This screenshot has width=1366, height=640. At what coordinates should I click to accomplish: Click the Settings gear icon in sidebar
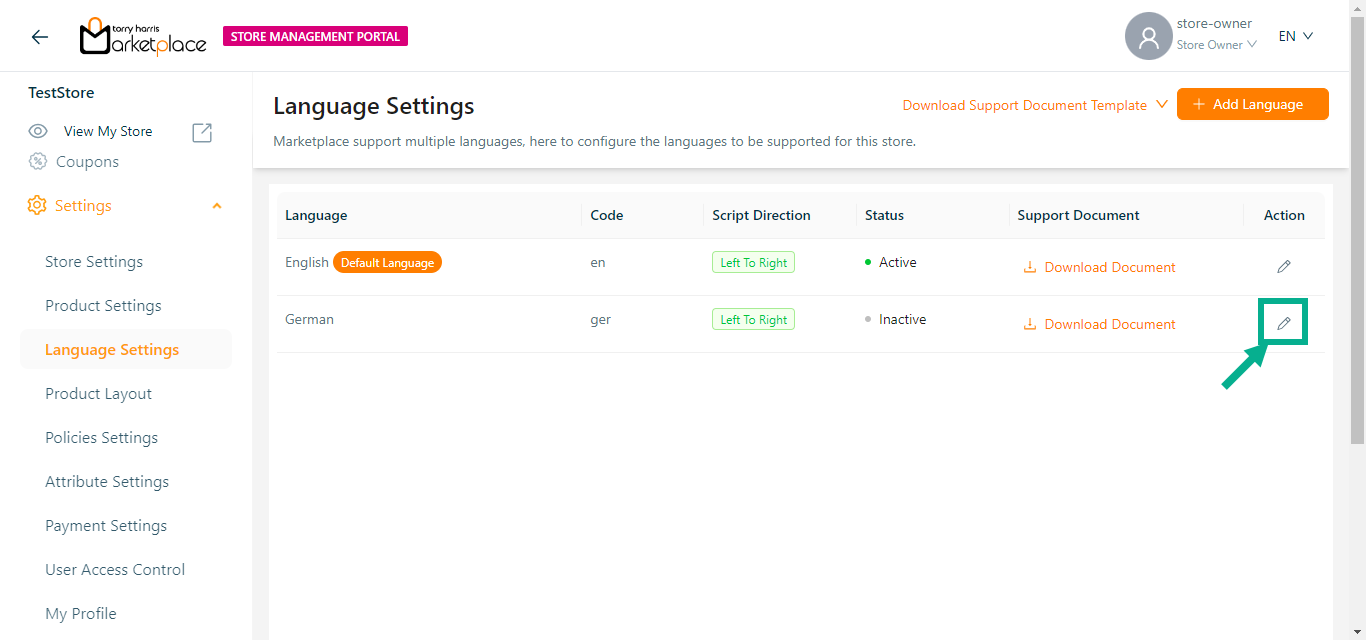(x=37, y=206)
